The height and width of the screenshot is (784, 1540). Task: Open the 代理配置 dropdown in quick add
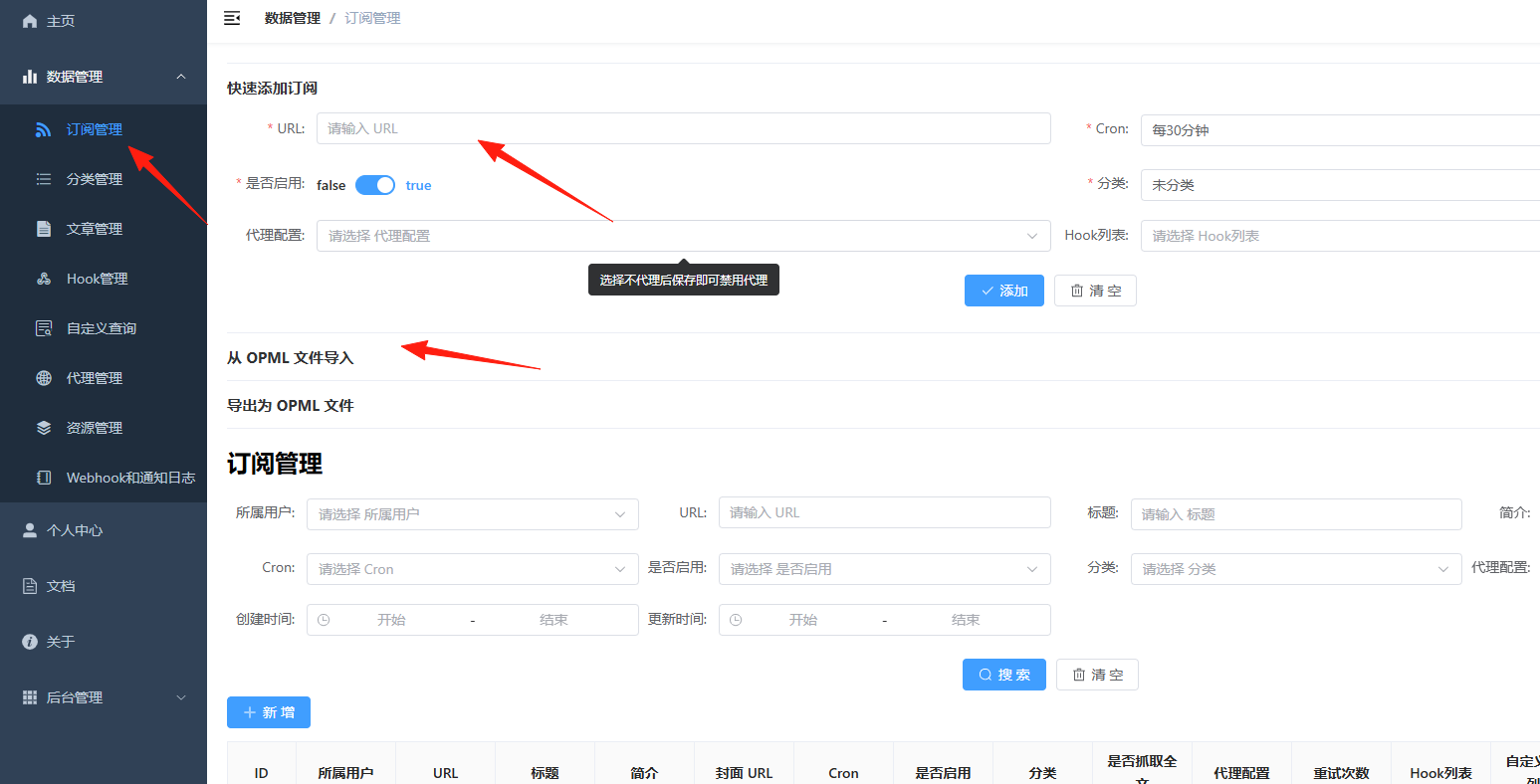[683, 236]
